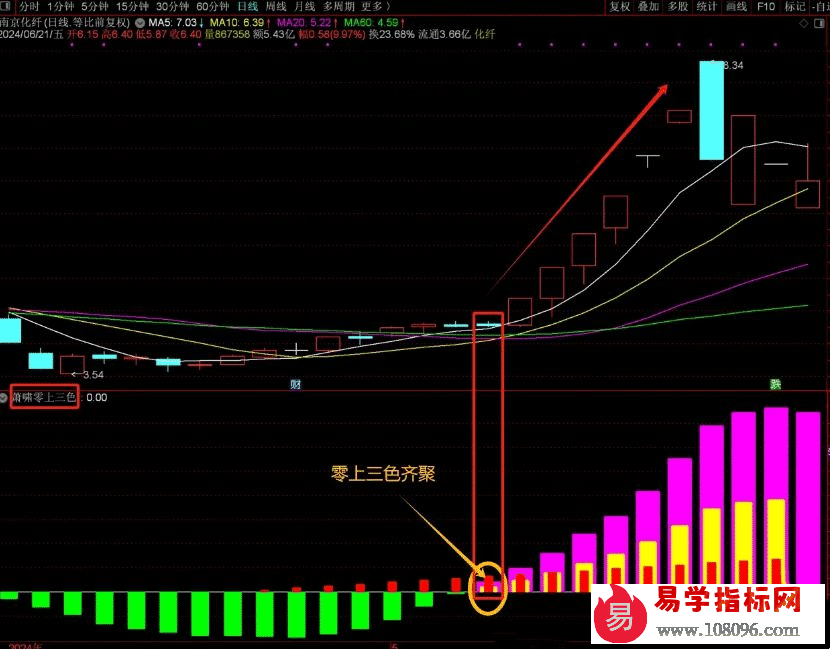Expand the 更多 periods menu
The image size is (830, 649).
point(375,6)
